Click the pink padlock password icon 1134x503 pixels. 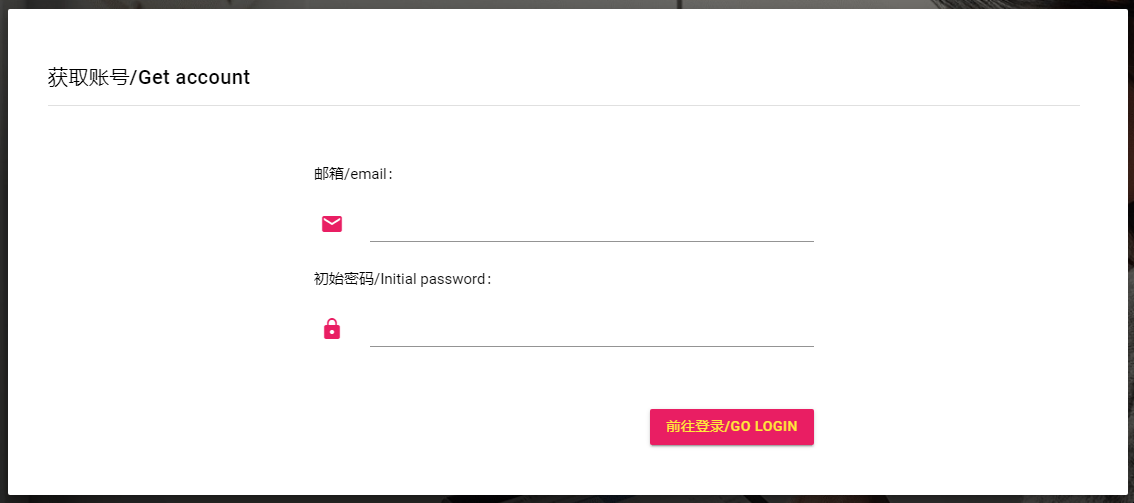pyautogui.click(x=332, y=329)
